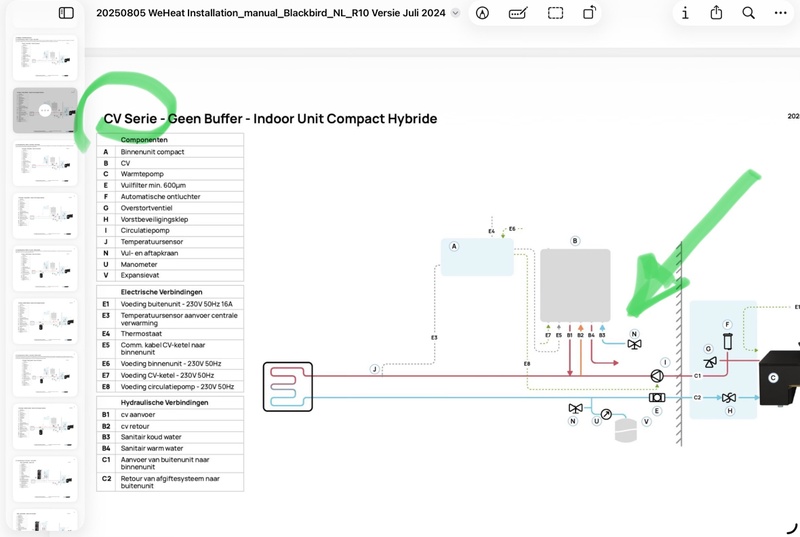Rotate the page with rotate icon
Image resolution: width=800 pixels, height=537 pixels.
(x=589, y=12)
